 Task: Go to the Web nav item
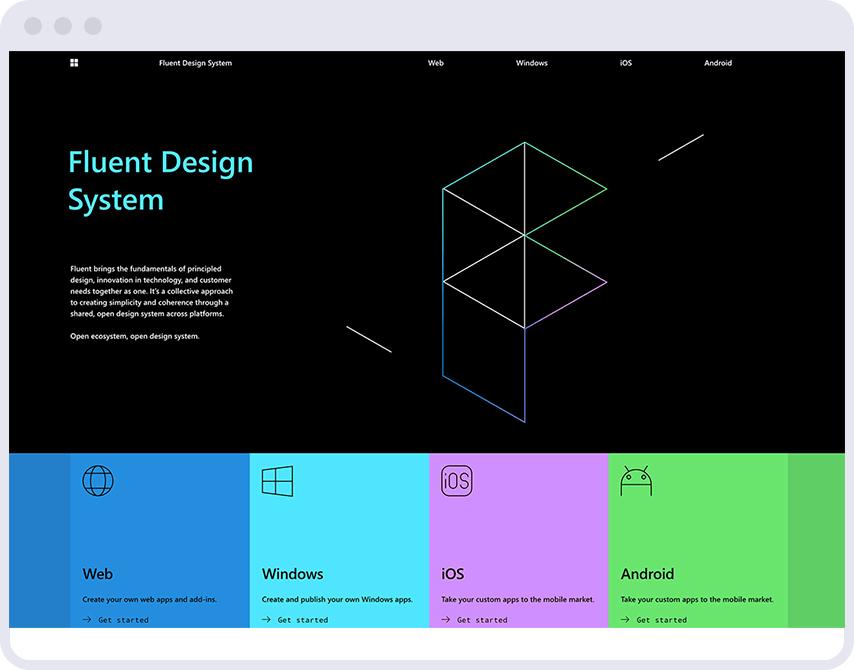(x=436, y=63)
